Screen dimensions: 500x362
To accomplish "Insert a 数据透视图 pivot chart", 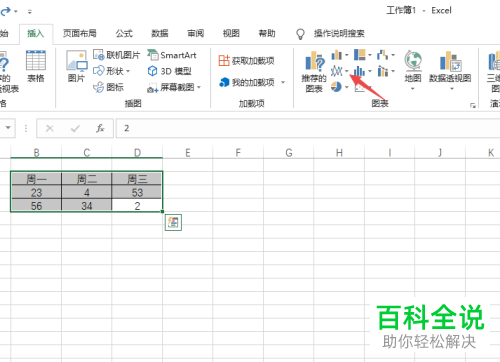I will [450, 70].
